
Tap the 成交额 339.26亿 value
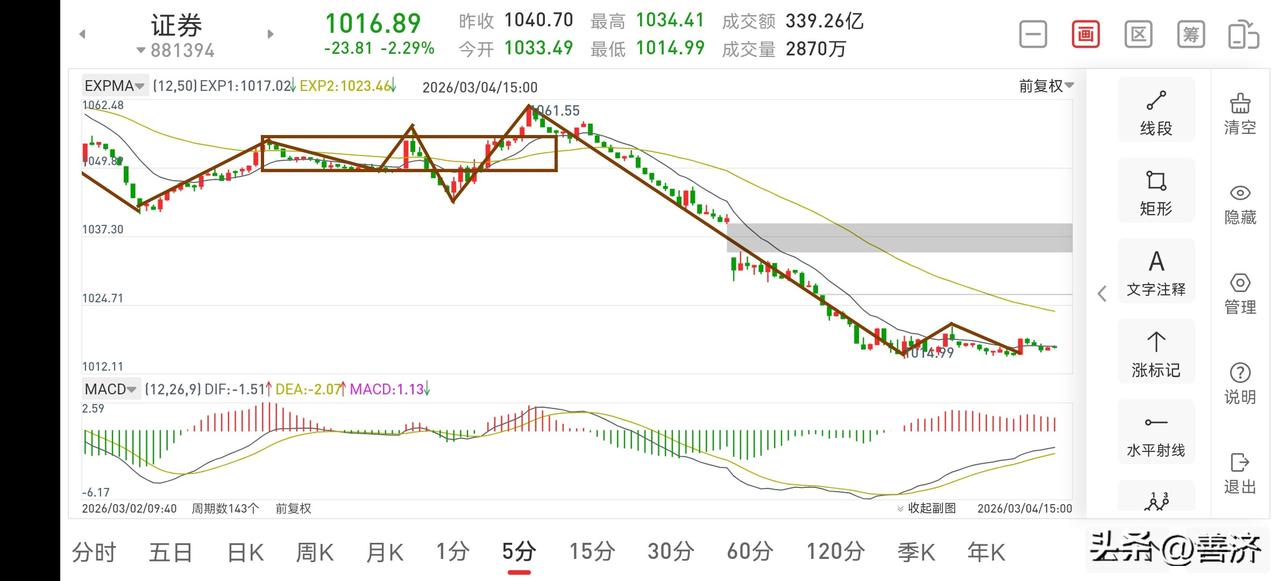point(825,21)
